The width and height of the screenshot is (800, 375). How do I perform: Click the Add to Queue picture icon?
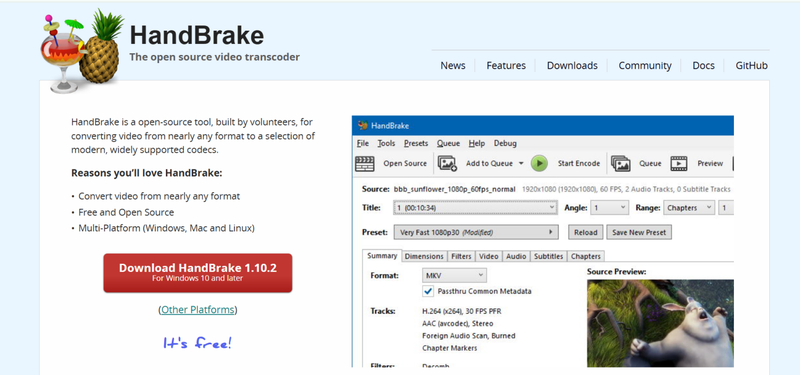click(447, 164)
